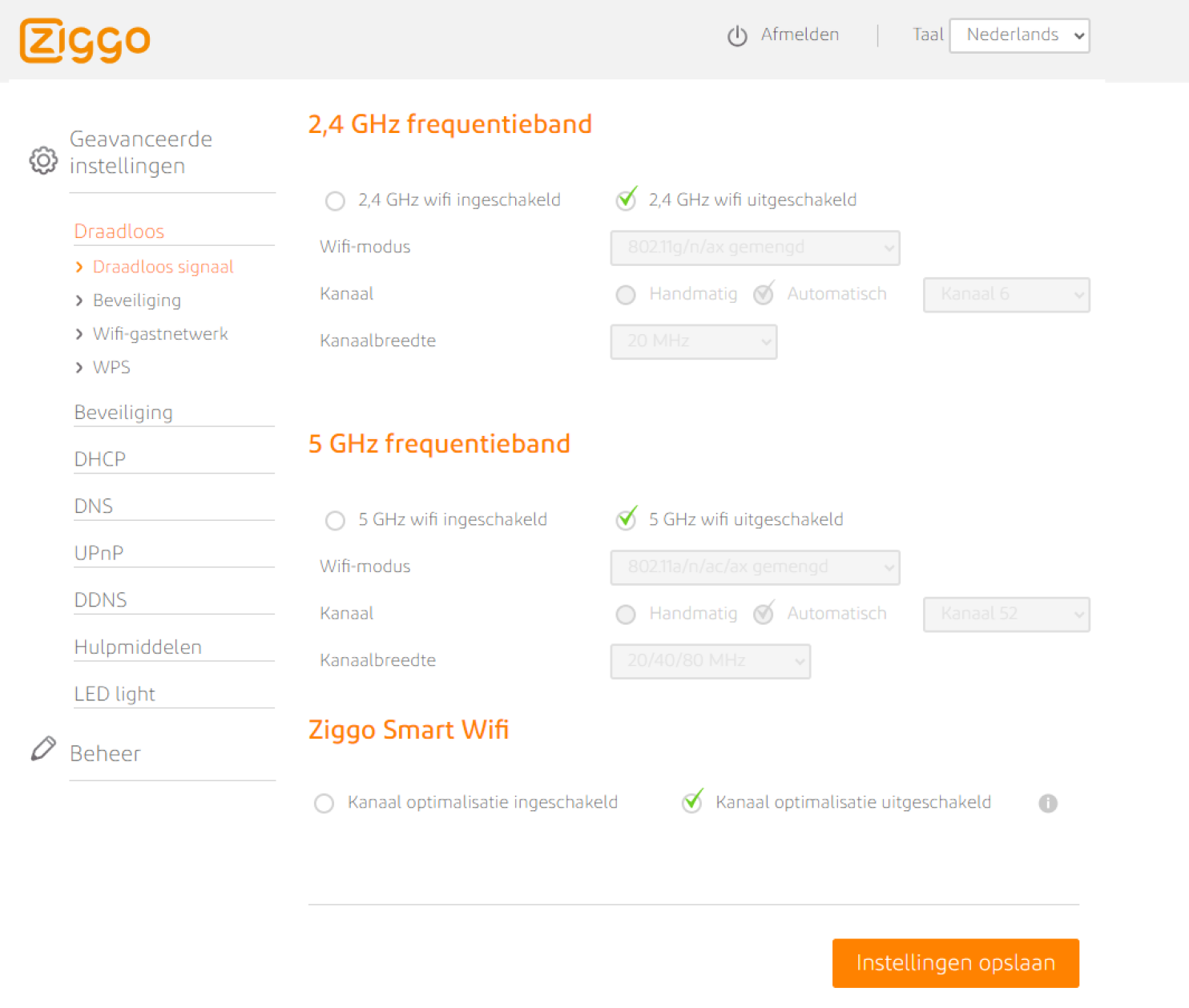Viewport: 1189px width, 1008px height.
Task: Open the 2,4 GHz Wifi-modus dropdown
Action: tap(754, 248)
